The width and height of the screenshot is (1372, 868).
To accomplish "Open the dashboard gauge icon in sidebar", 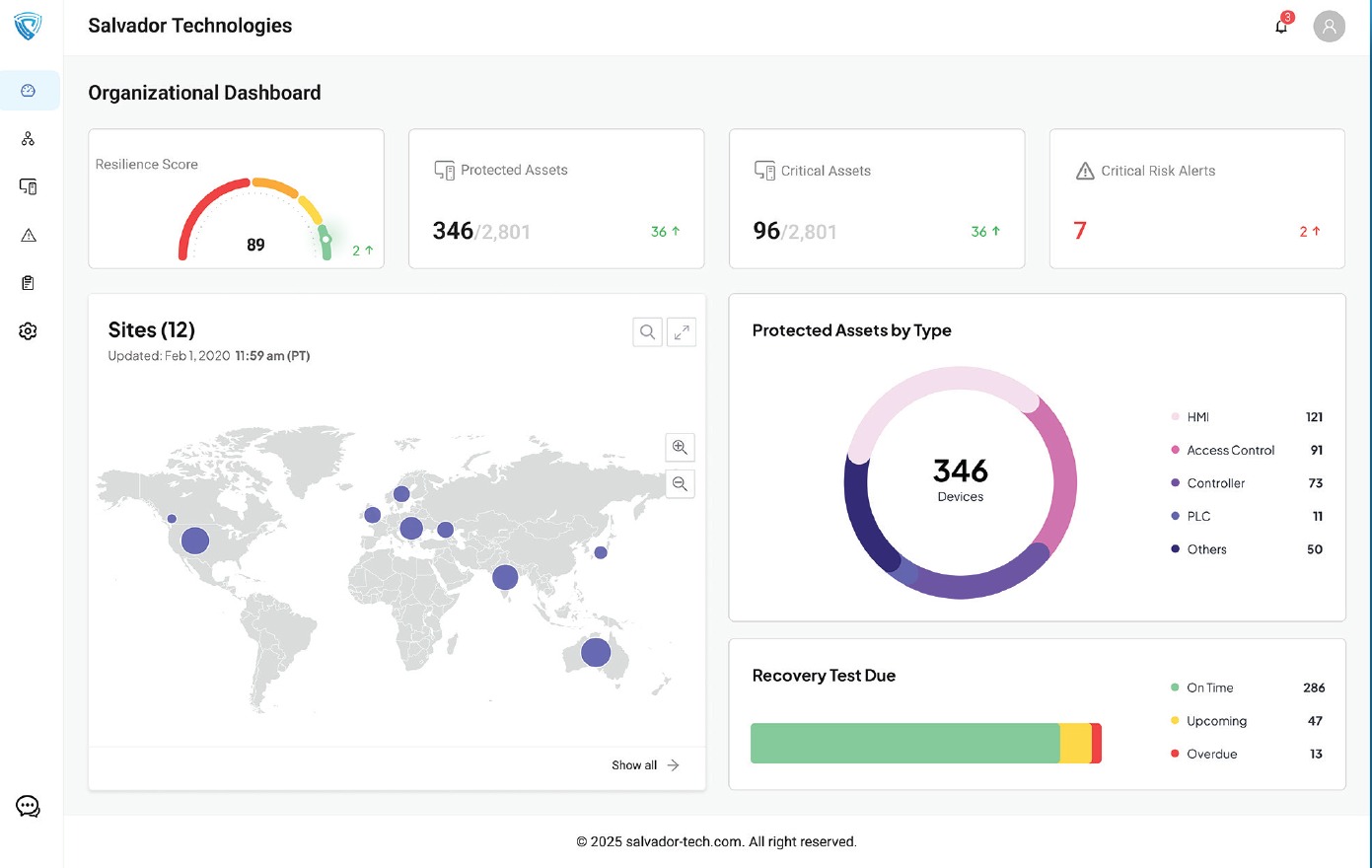I will [28, 91].
